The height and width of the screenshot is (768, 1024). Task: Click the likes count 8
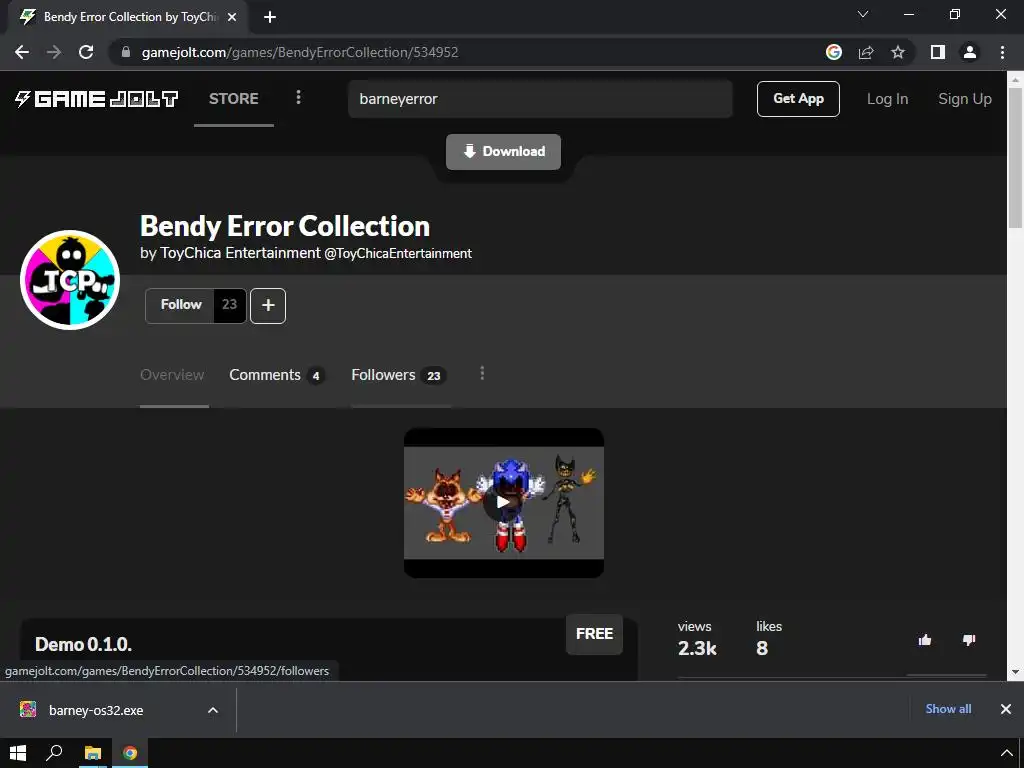761,648
